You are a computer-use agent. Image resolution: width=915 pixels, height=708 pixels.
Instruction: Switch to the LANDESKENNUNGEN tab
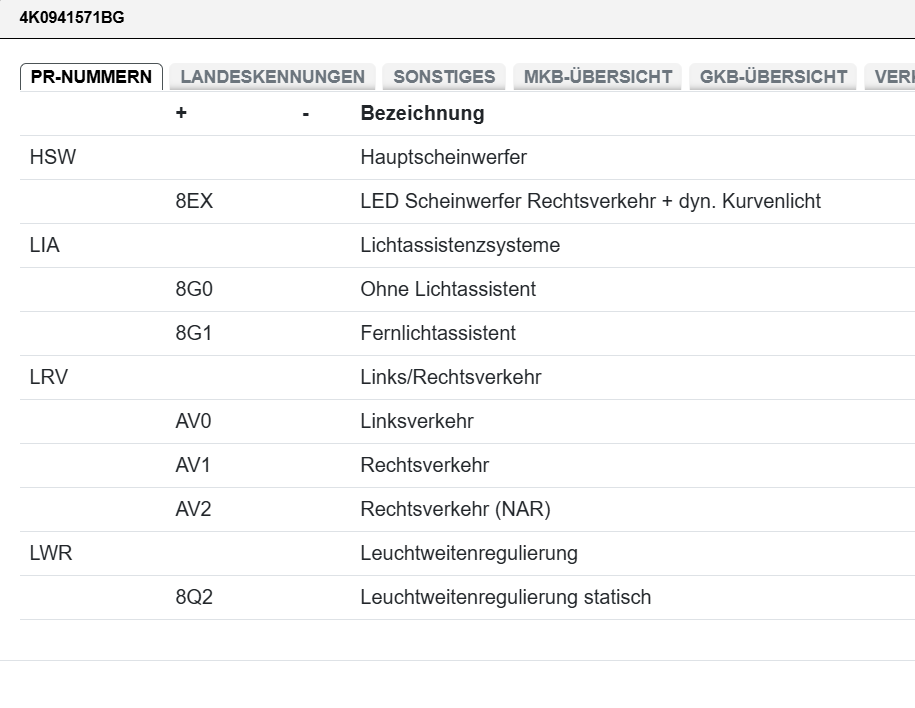tap(272, 77)
